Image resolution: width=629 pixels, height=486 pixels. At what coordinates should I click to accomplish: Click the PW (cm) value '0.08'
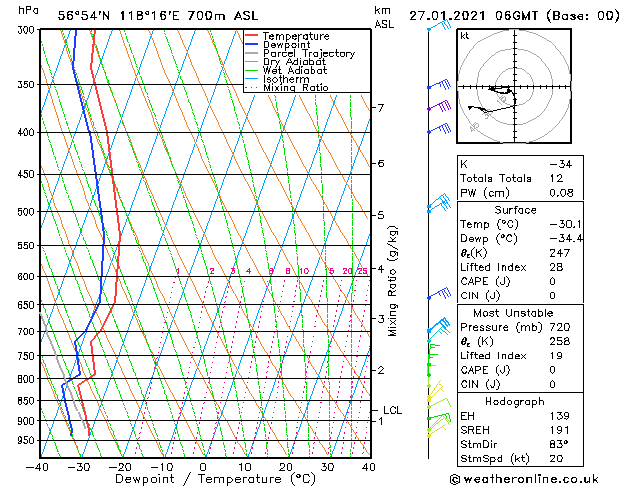pyautogui.click(x=561, y=193)
